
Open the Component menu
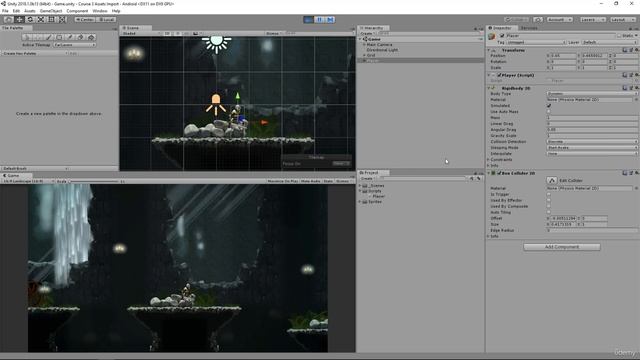(x=77, y=11)
